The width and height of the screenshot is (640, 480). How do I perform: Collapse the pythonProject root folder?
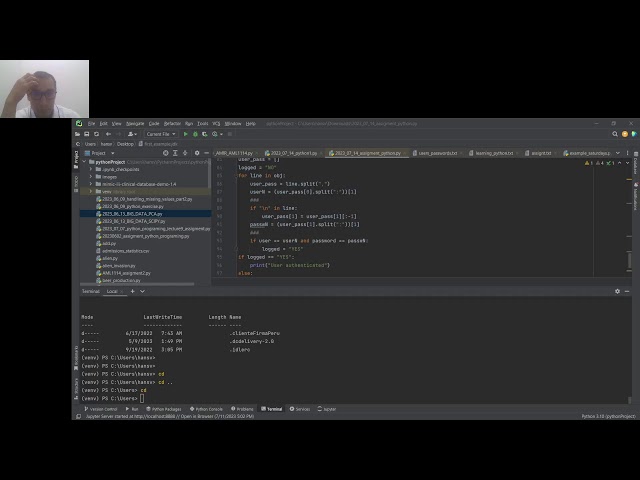click(x=84, y=162)
